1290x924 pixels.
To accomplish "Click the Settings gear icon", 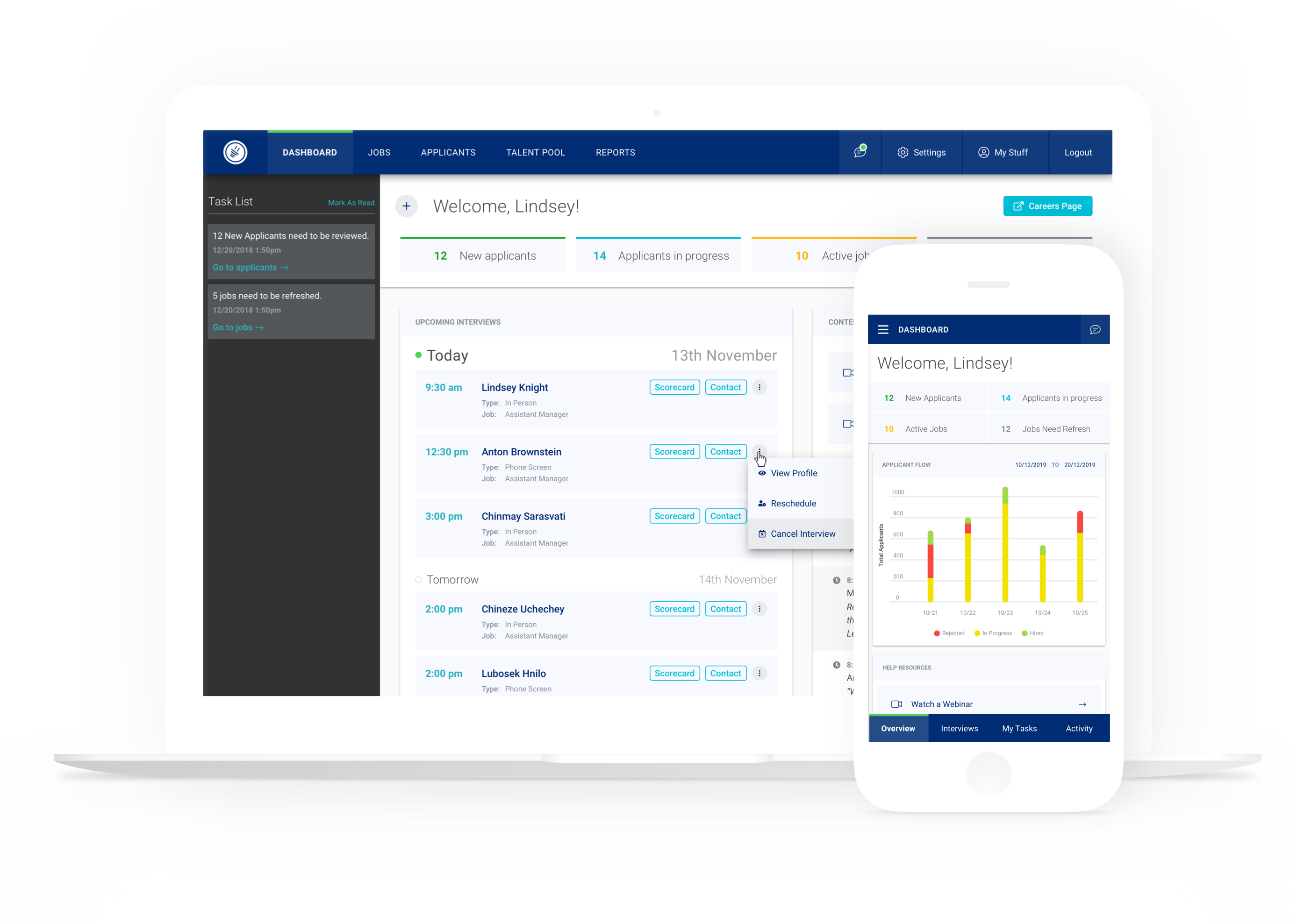I will click(903, 152).
